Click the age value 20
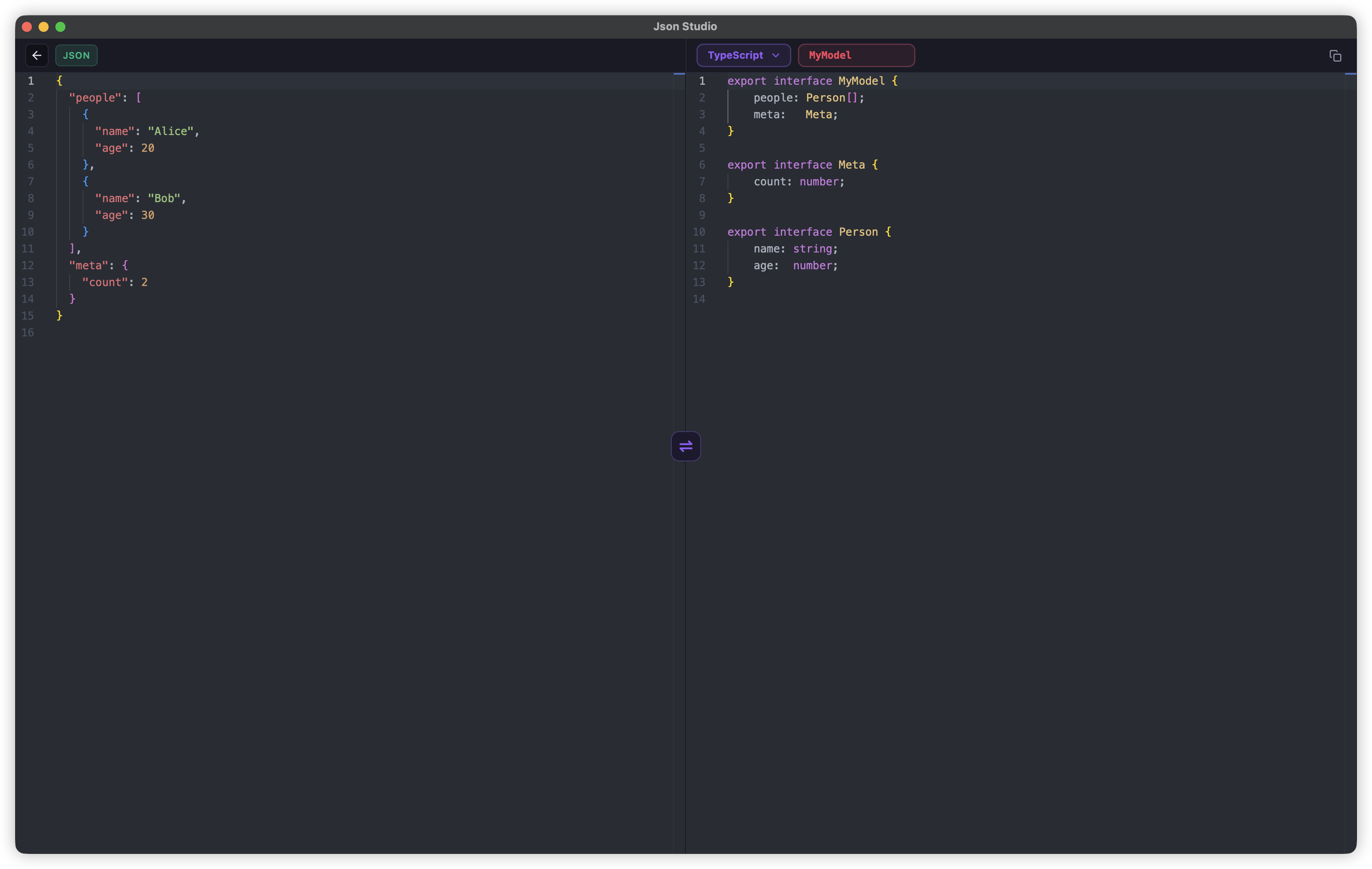Screen dimensions: 1372x869 point(148,148)
